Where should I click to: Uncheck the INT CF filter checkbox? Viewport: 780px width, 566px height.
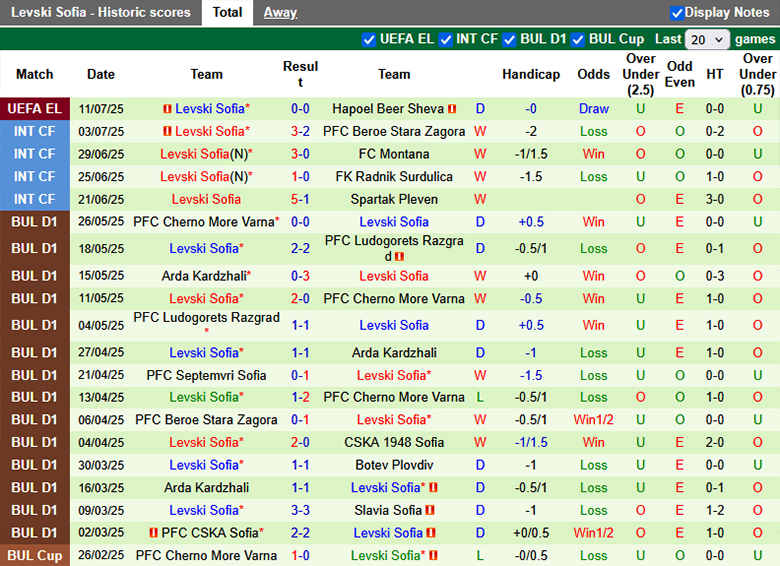[x=445, y=40]
